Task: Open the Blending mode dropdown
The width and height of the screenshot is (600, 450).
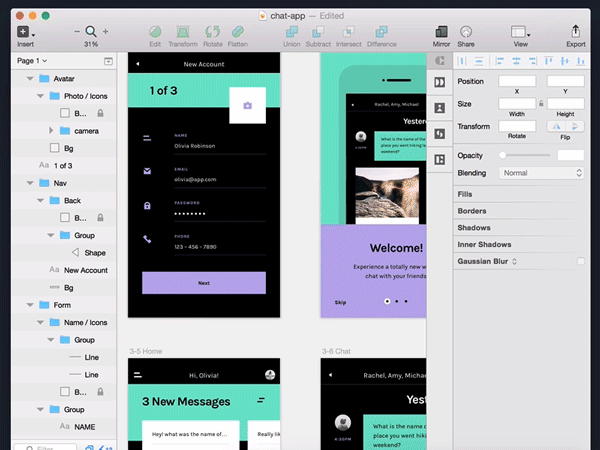Action: pos(541,173)
